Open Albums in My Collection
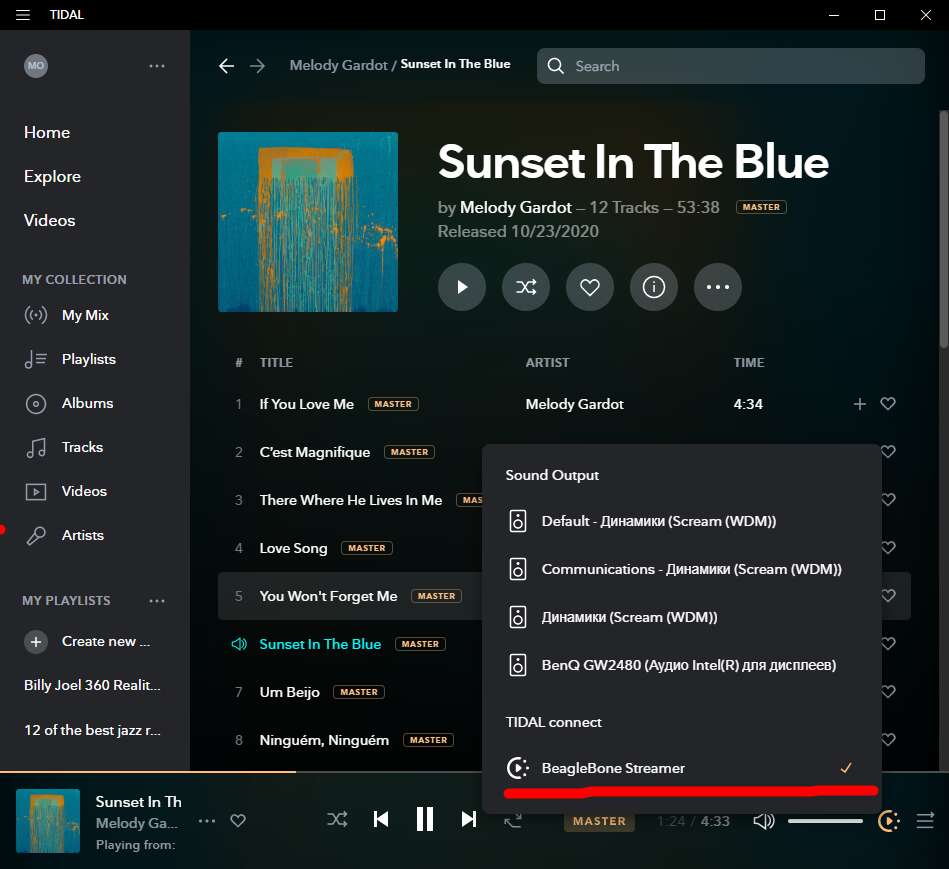 [68, 403]
